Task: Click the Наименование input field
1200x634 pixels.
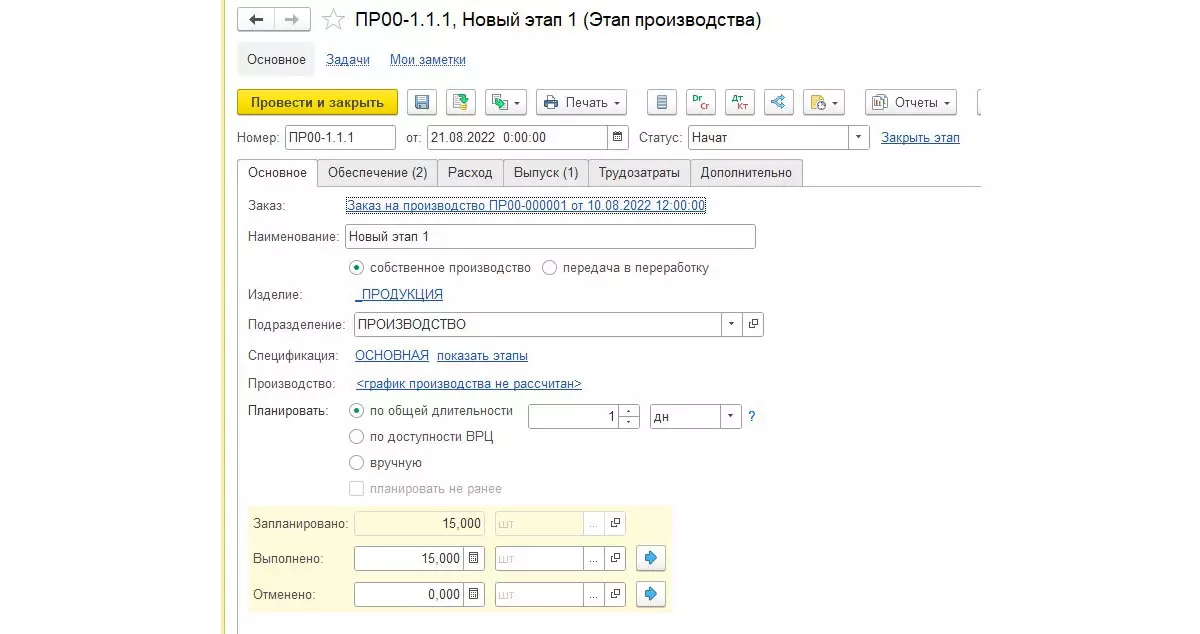Action: click(550, 236)
